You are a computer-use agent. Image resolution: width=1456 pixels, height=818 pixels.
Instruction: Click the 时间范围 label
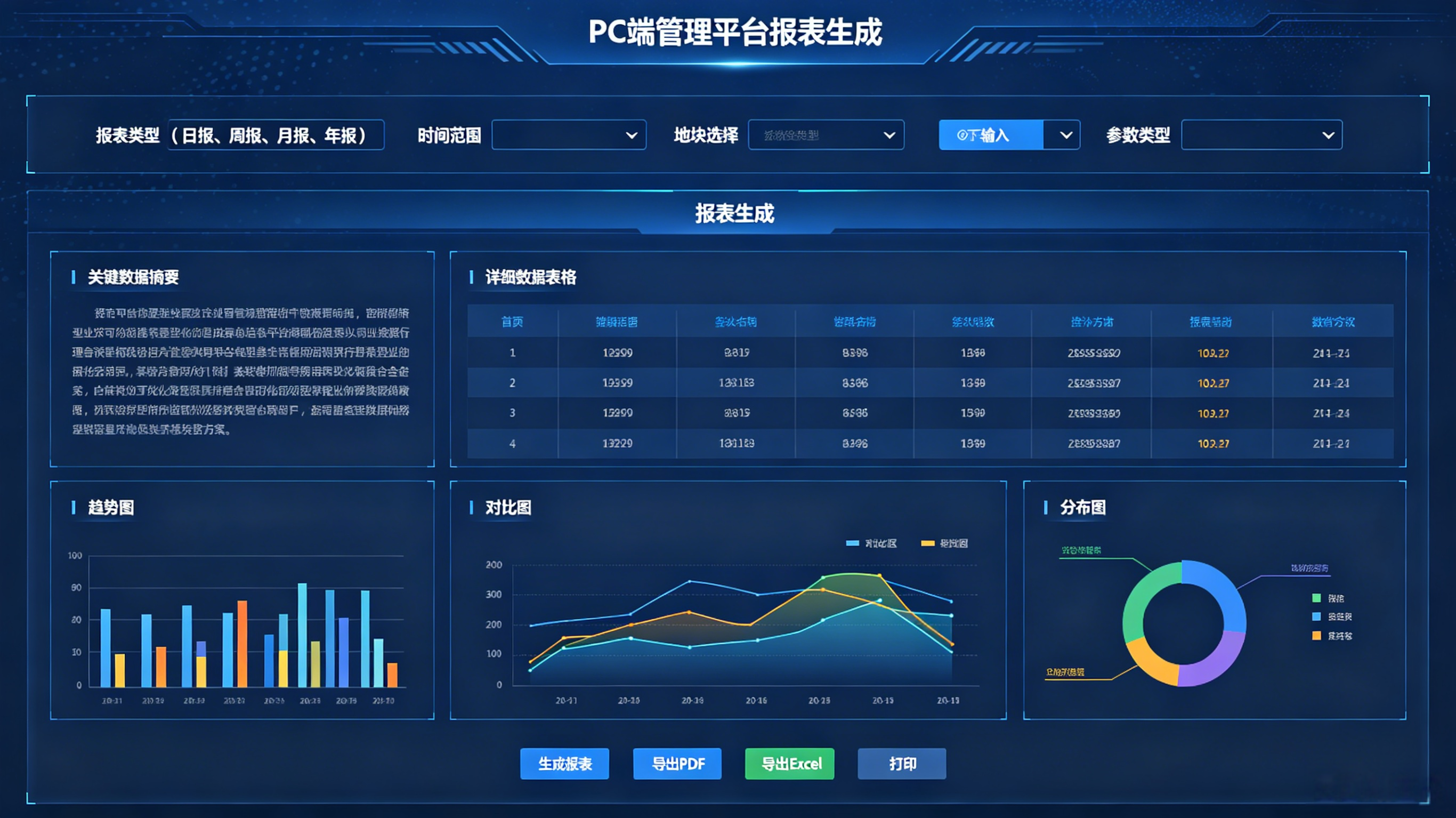pos(449,135)
